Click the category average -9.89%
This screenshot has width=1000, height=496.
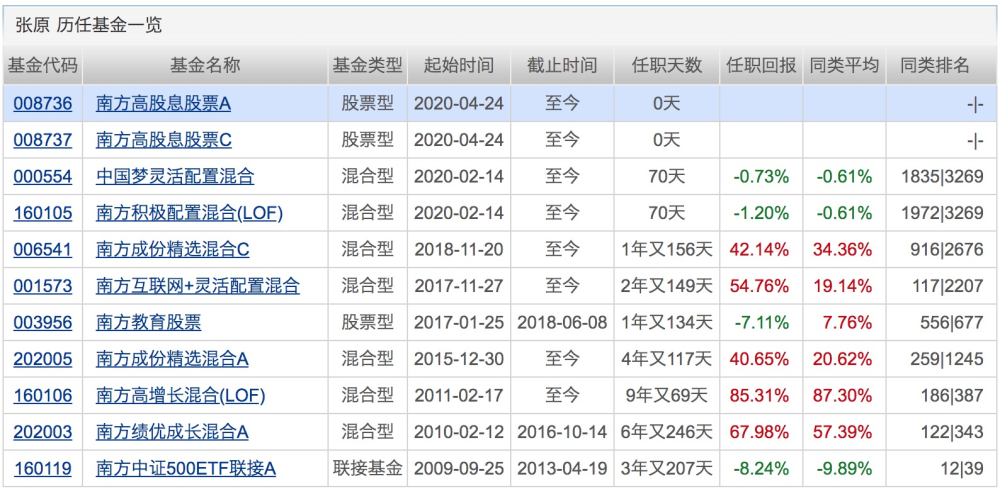click(x=844, y=469)
